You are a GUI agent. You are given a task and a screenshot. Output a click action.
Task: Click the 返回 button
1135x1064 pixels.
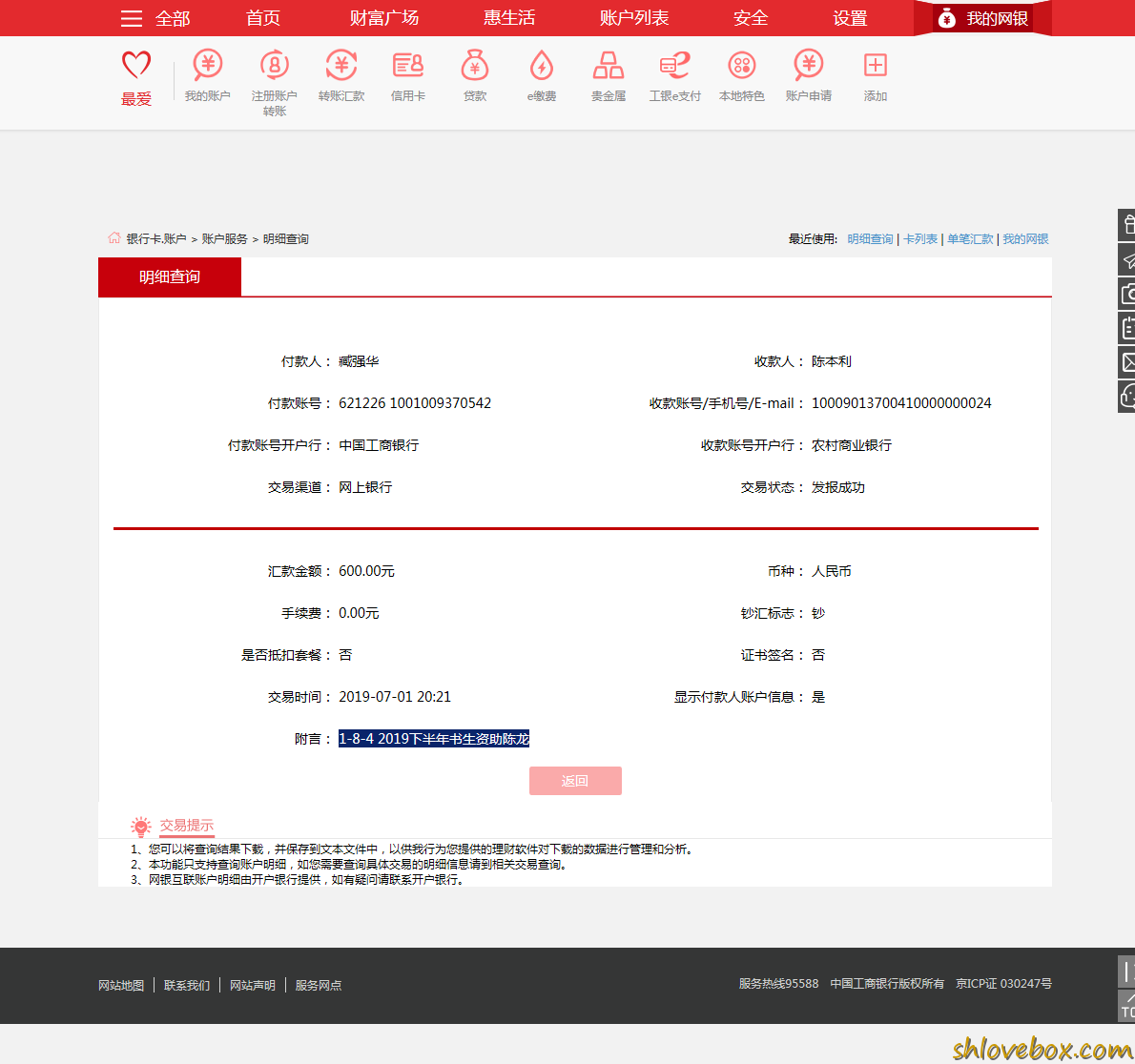[x=575, y=781]
